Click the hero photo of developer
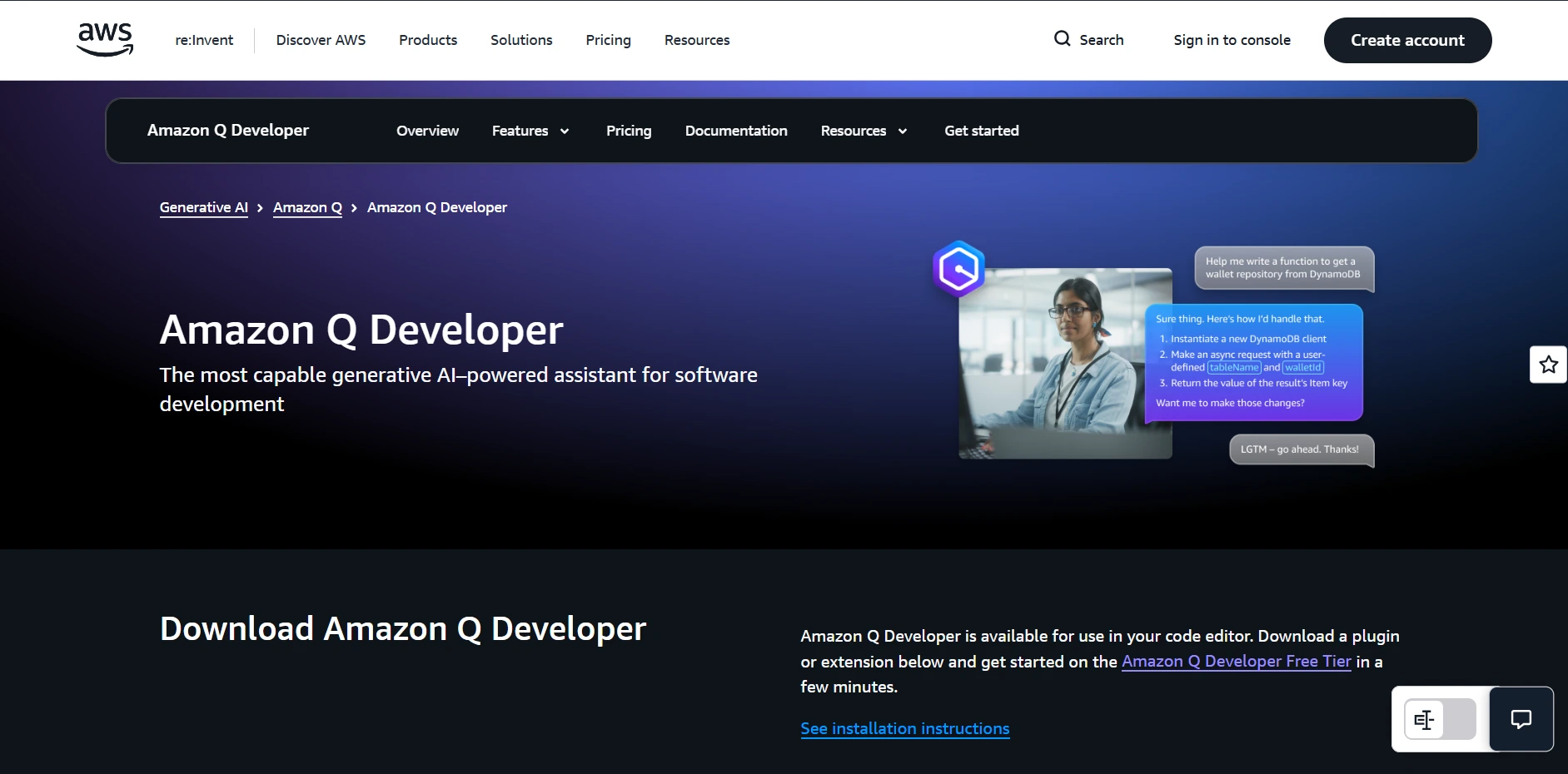1568x774 pixels. click(x=1065, y=364)
